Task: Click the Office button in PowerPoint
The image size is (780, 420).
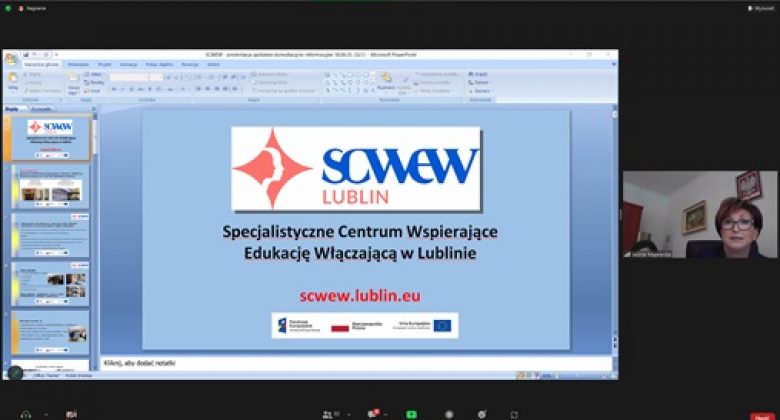Action: click(10, 58)
